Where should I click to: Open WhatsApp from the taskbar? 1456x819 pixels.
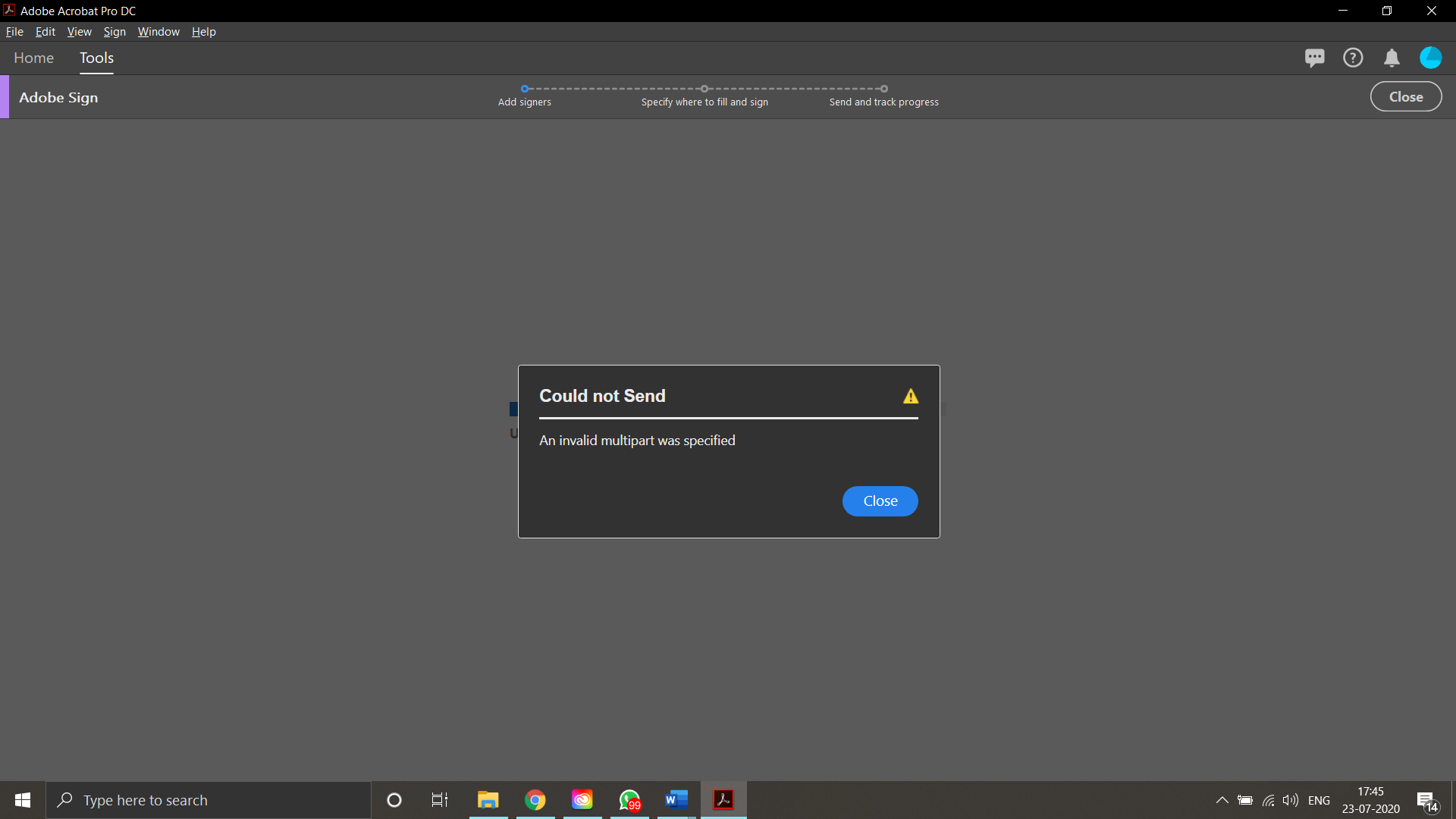coord(629,799)
